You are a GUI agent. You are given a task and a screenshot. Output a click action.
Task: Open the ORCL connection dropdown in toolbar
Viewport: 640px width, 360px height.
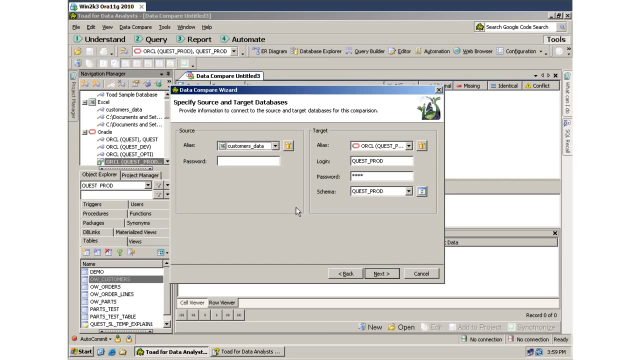[x=234, y=51]
